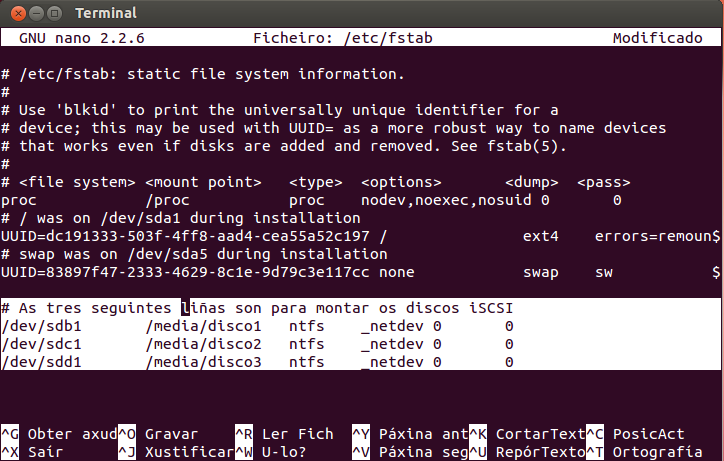Click '^K CortarText' shortcut
724x461 pixels.
[527, 434]
